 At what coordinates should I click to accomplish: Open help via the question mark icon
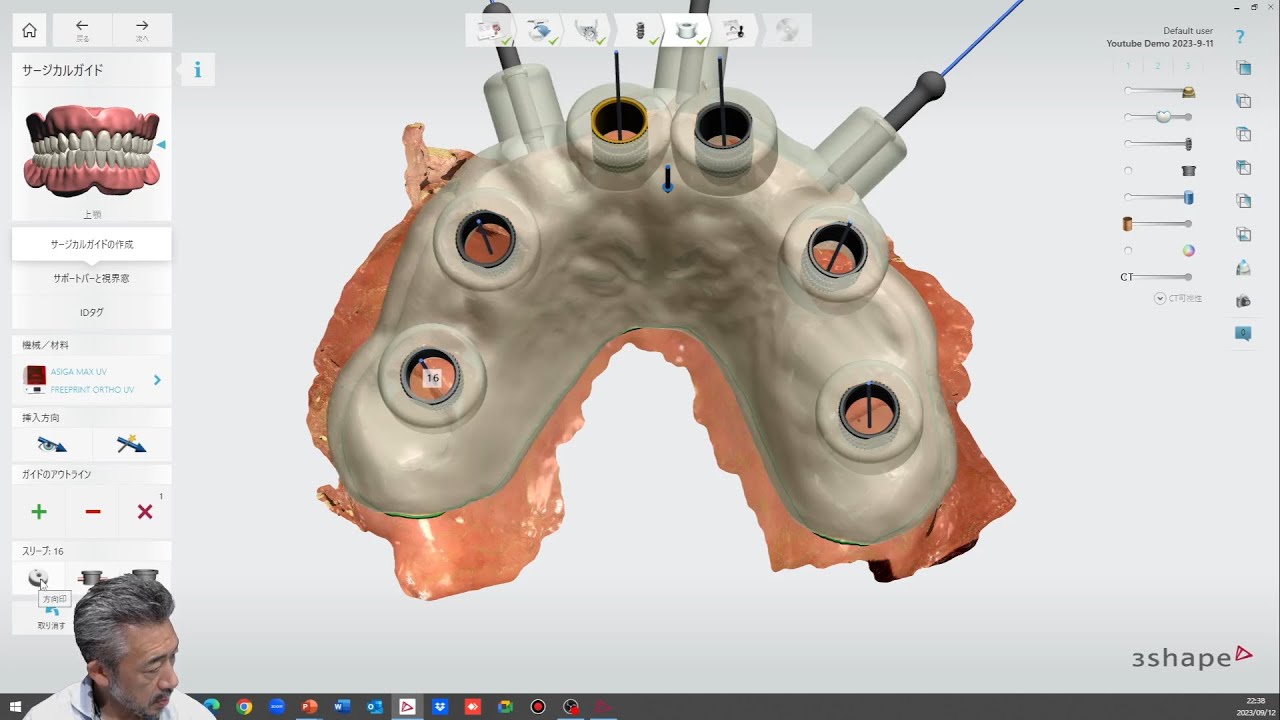click(x=1240, y=37)
